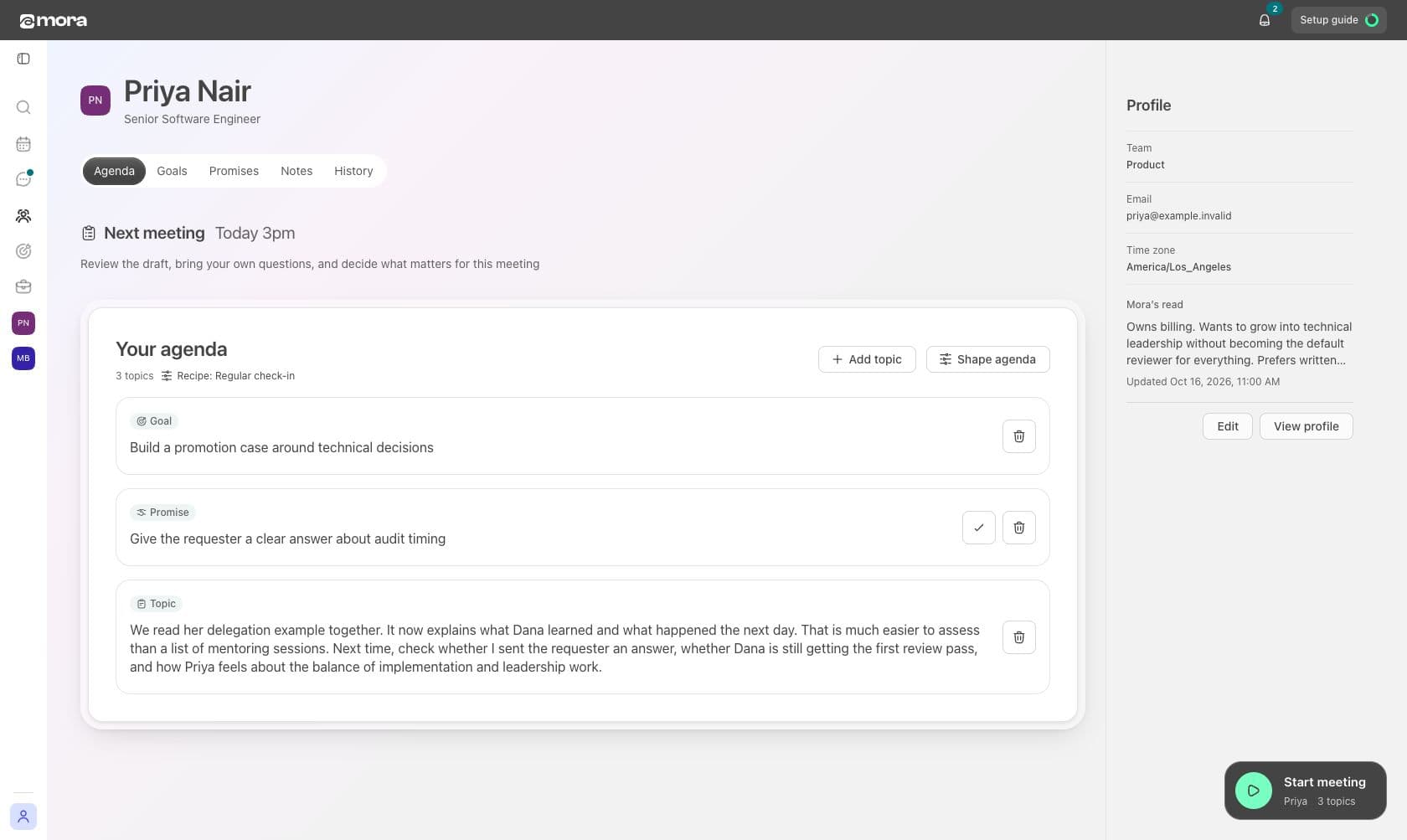Screen dimensions: 1407x840
Task: View the full profile
Action: click(1306, 426)
